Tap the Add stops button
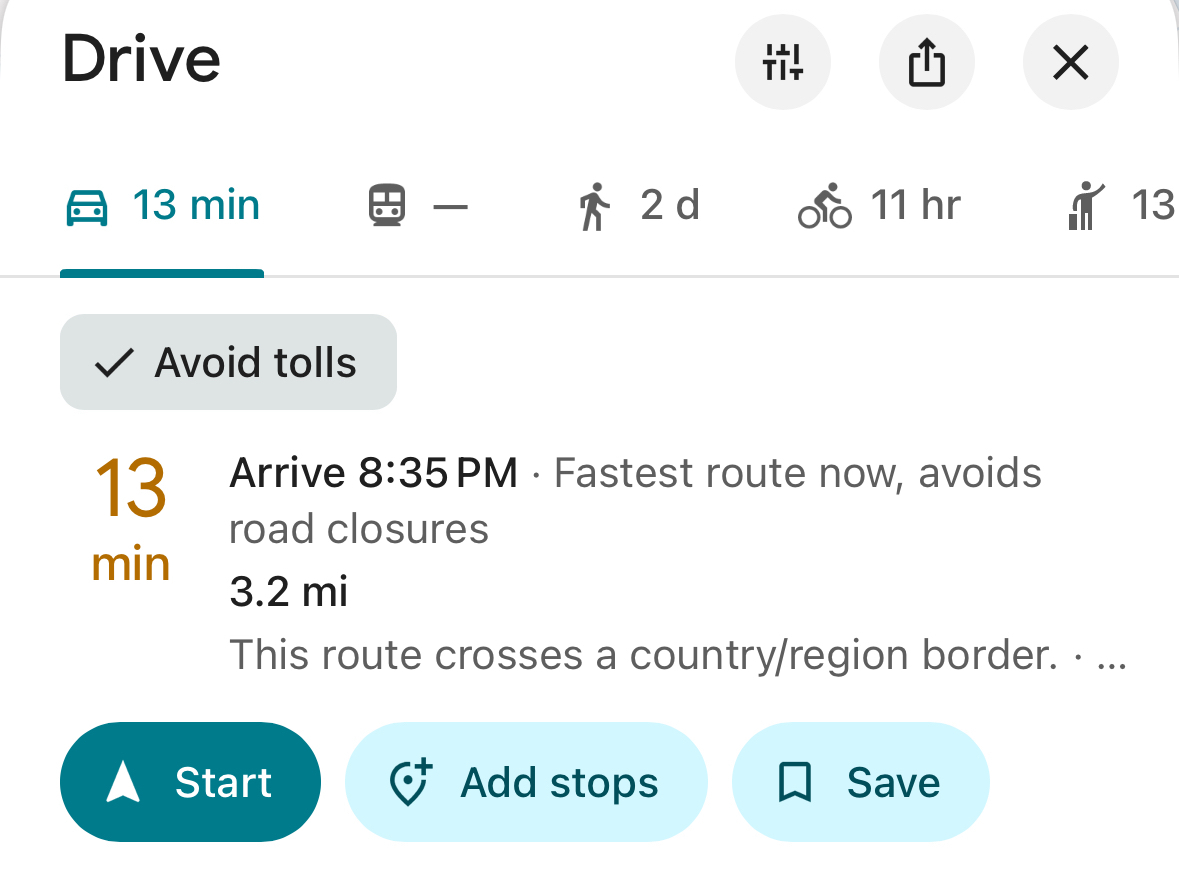Image resolution: width=1179 pixels, height=887 pixels. [526, 782]
